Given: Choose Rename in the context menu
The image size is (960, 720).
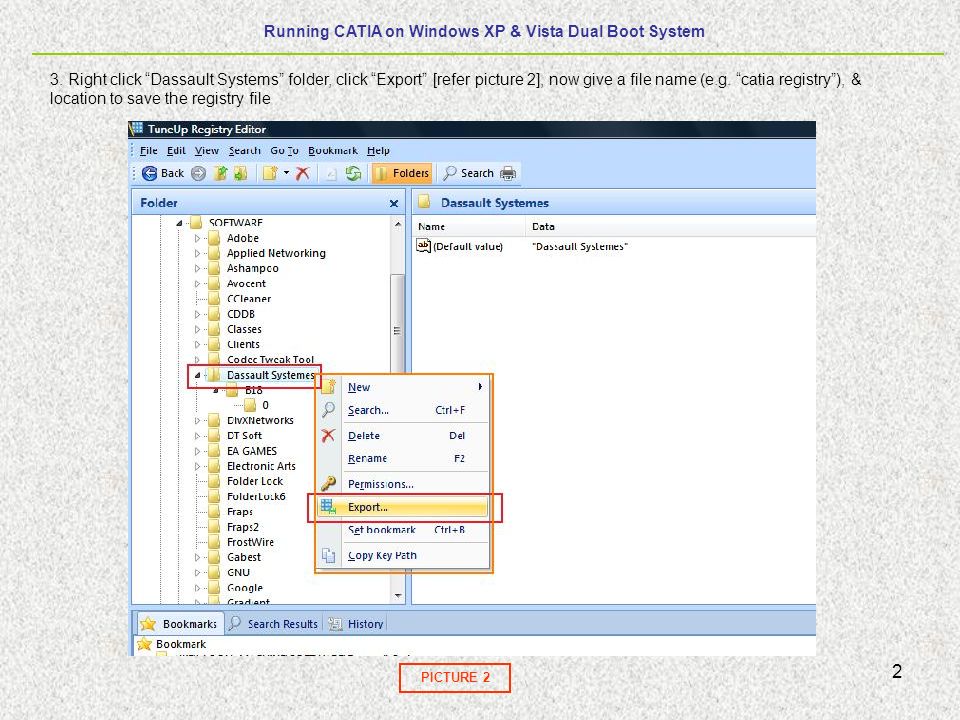Looking at the screenshot, I should [403, 459].
